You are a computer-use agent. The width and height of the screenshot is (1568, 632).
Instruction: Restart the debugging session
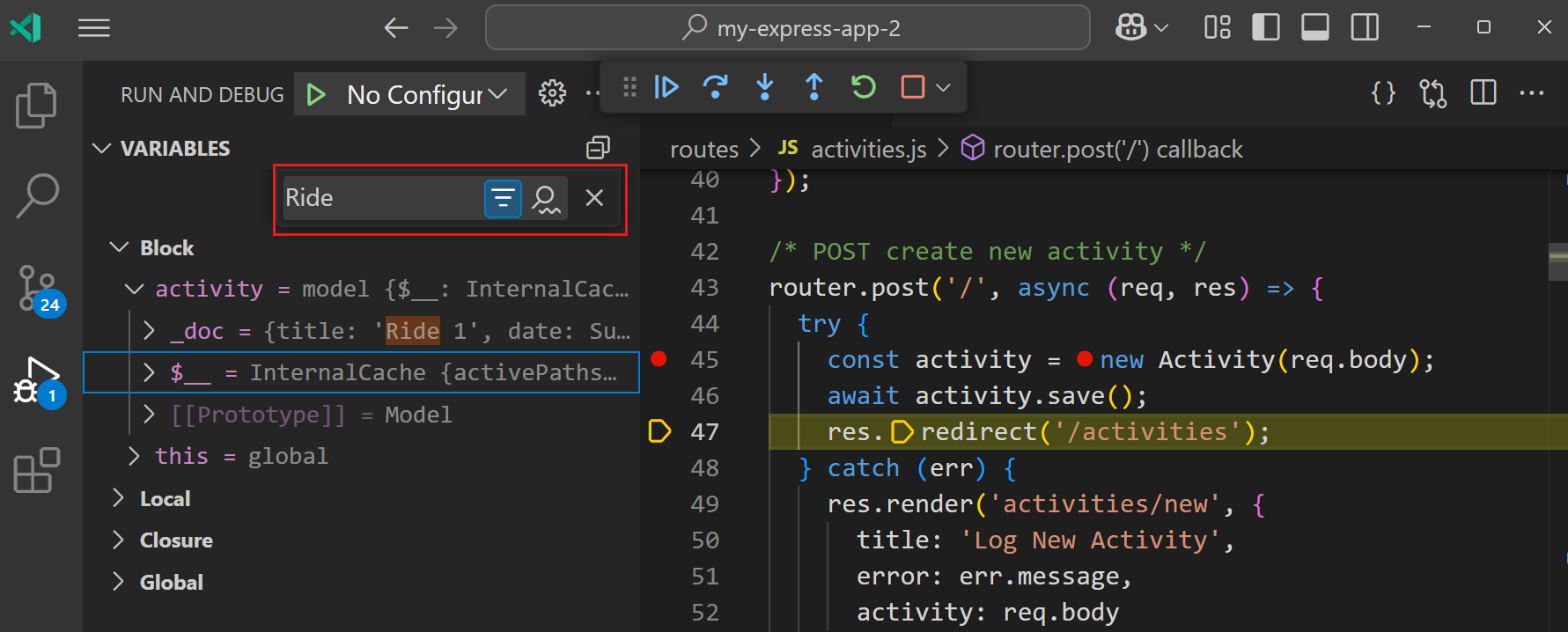(864, 87)
